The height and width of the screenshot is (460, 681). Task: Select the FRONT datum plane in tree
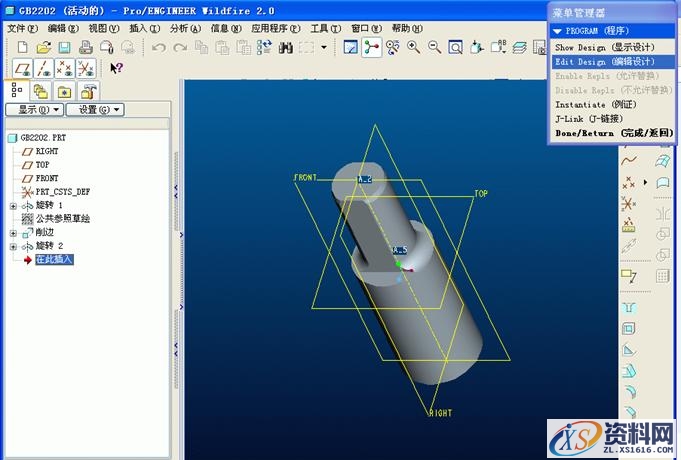[x=47, y=178]
